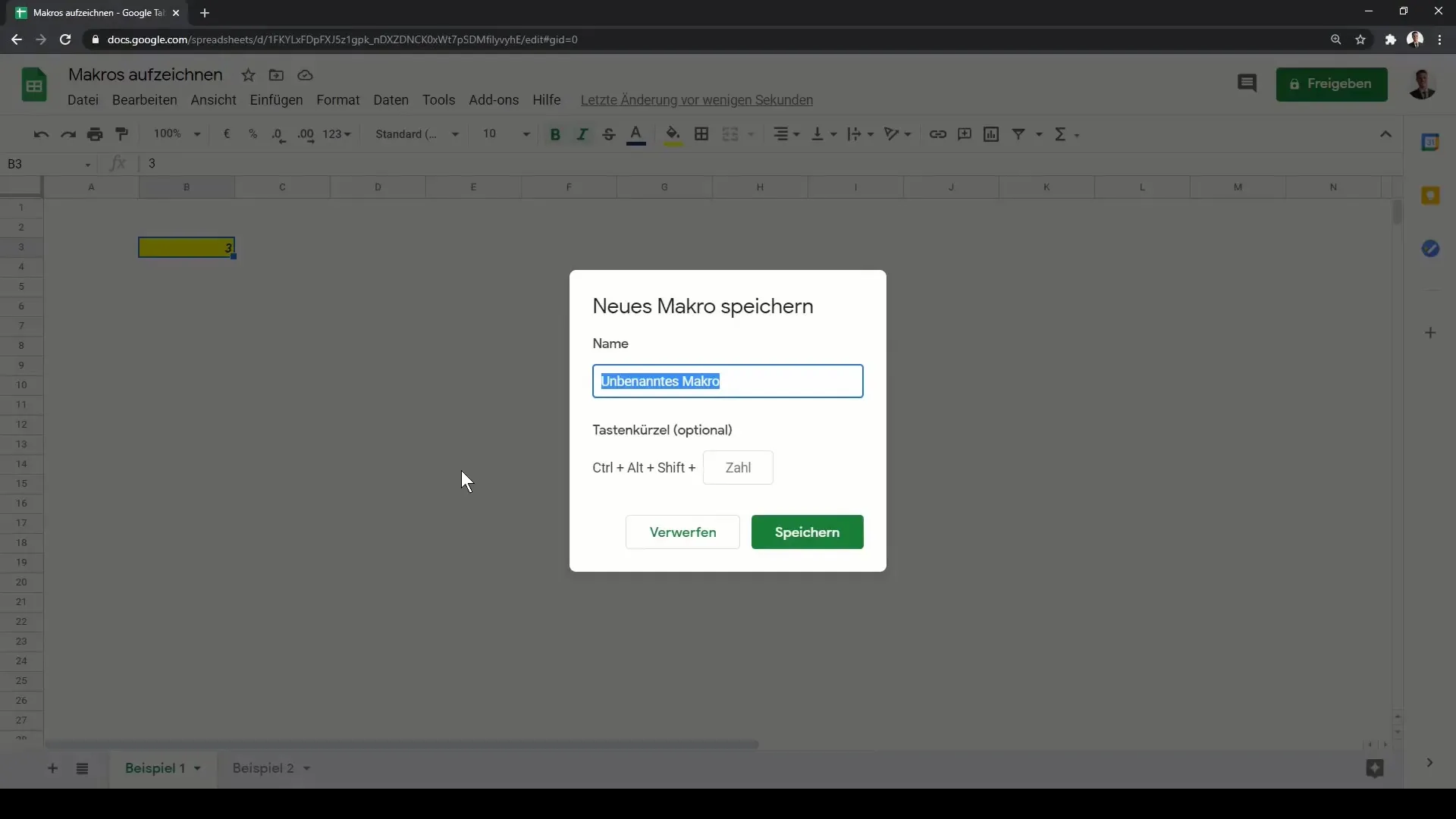Click the strikethrough formatting icon
1456x819 pixels.
(609, 134)
